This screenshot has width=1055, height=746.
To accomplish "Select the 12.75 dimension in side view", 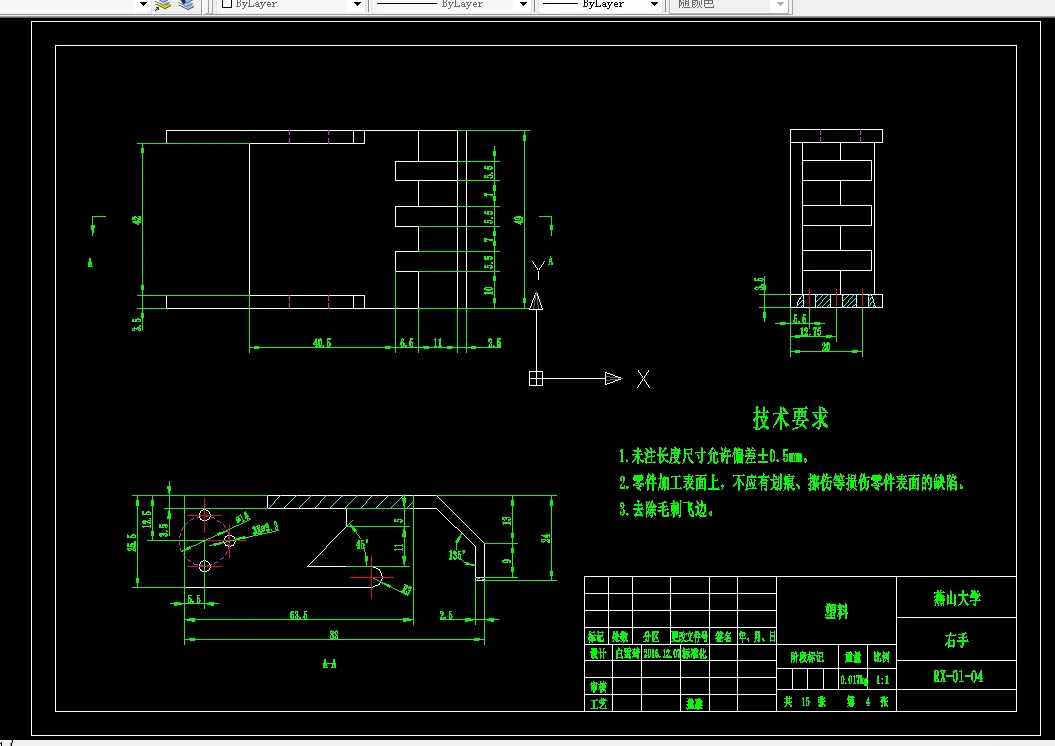I will pos(811,331).
